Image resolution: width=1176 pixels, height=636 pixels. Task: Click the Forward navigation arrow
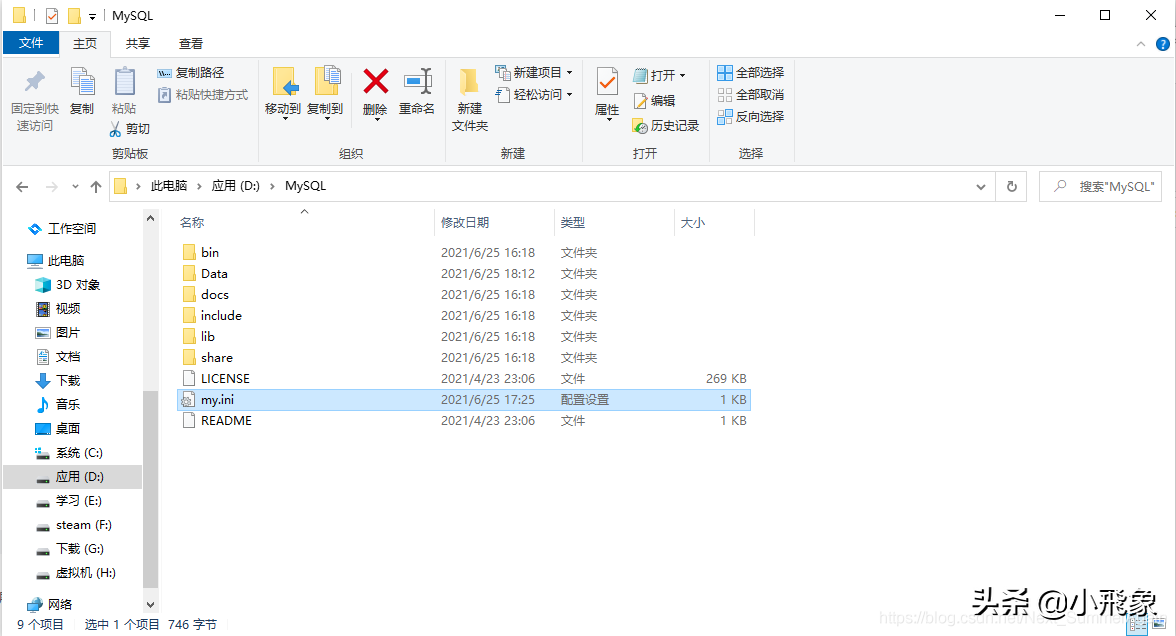(x=51, y=187)
